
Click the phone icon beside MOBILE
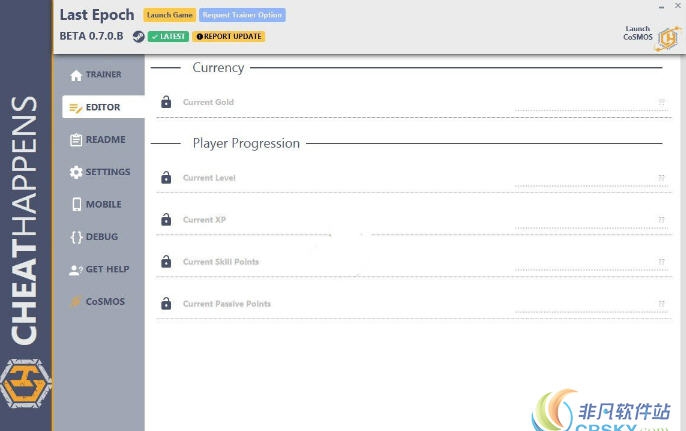click(x=77, y=204)
